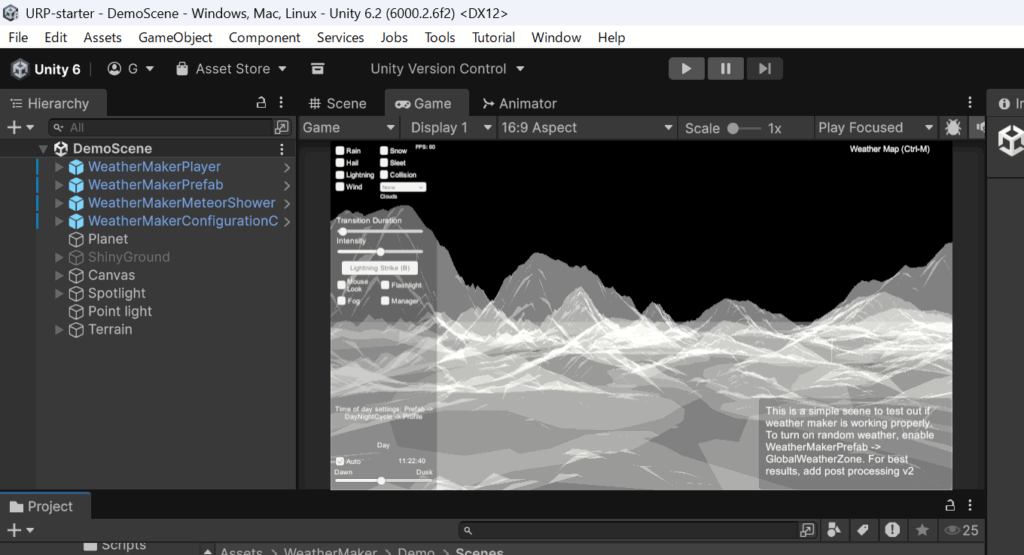Viewport: 1024px width, 555px height.
Task: Click Search by Type icon in Project
Action: click(834, 530)
